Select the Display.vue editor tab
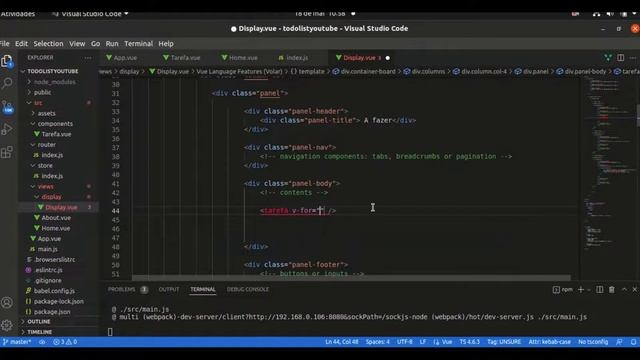 click(x=359, y=58)
